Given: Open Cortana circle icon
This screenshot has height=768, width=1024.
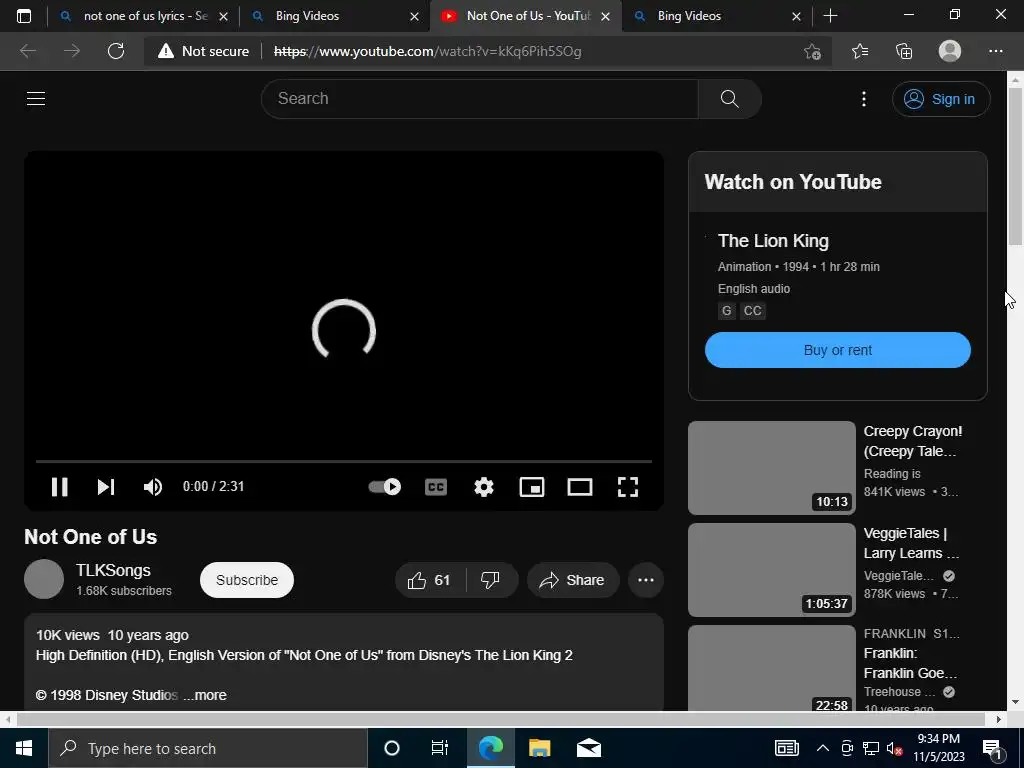Looking at the screenshot, I should 392,748.
